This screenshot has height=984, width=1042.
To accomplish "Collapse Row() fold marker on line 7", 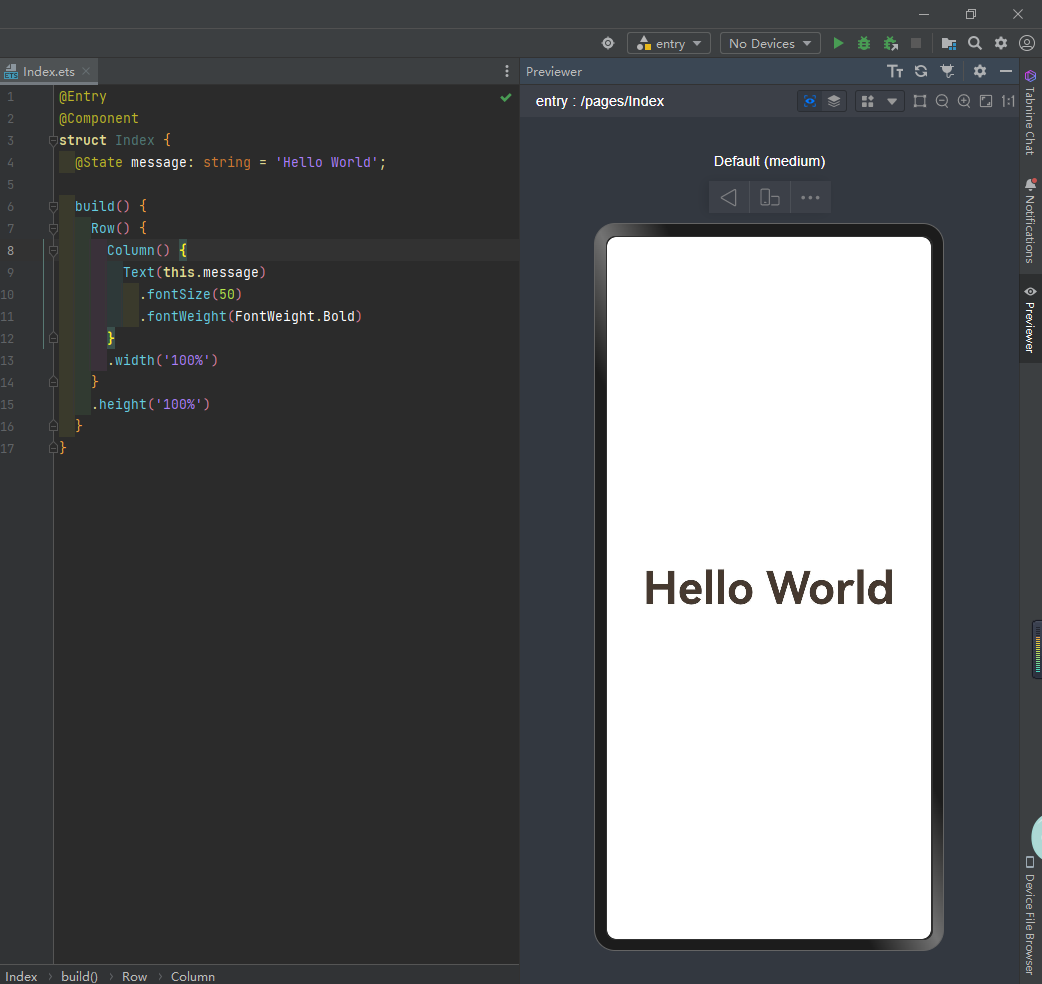I will 53,229.
